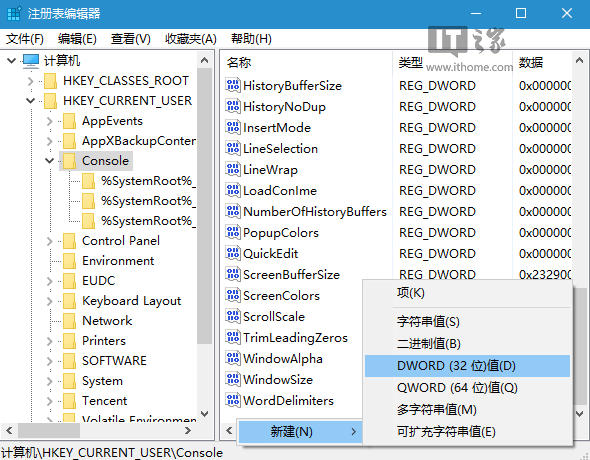Click the Console folder icon in tree
590x460 pixels.
[69, 161]
